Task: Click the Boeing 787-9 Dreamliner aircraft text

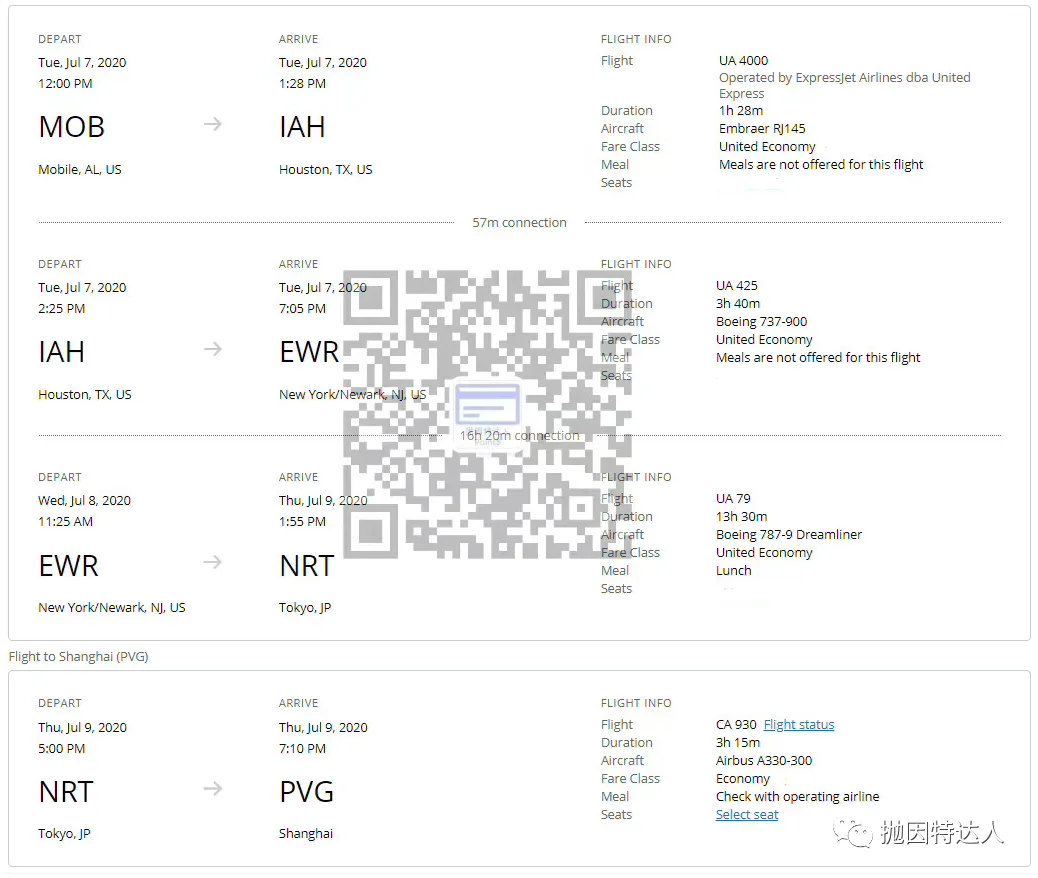Action: (x=788, y=535)
